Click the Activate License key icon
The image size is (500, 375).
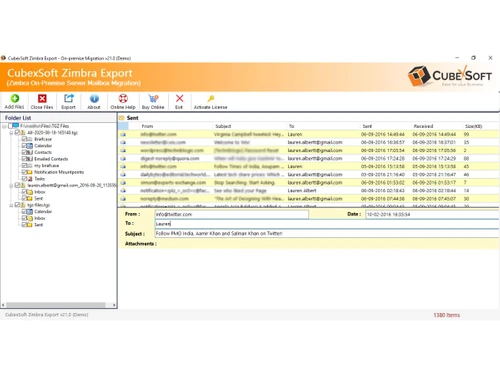[211, 98]
